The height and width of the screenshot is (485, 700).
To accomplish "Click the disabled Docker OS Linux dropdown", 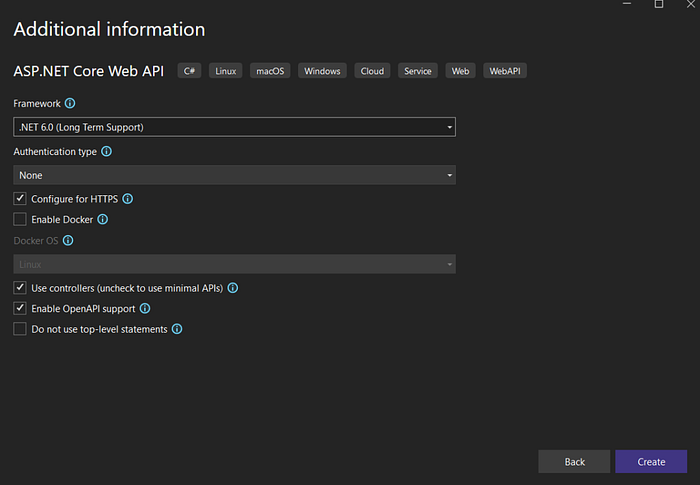I will [x=234, y=264].
